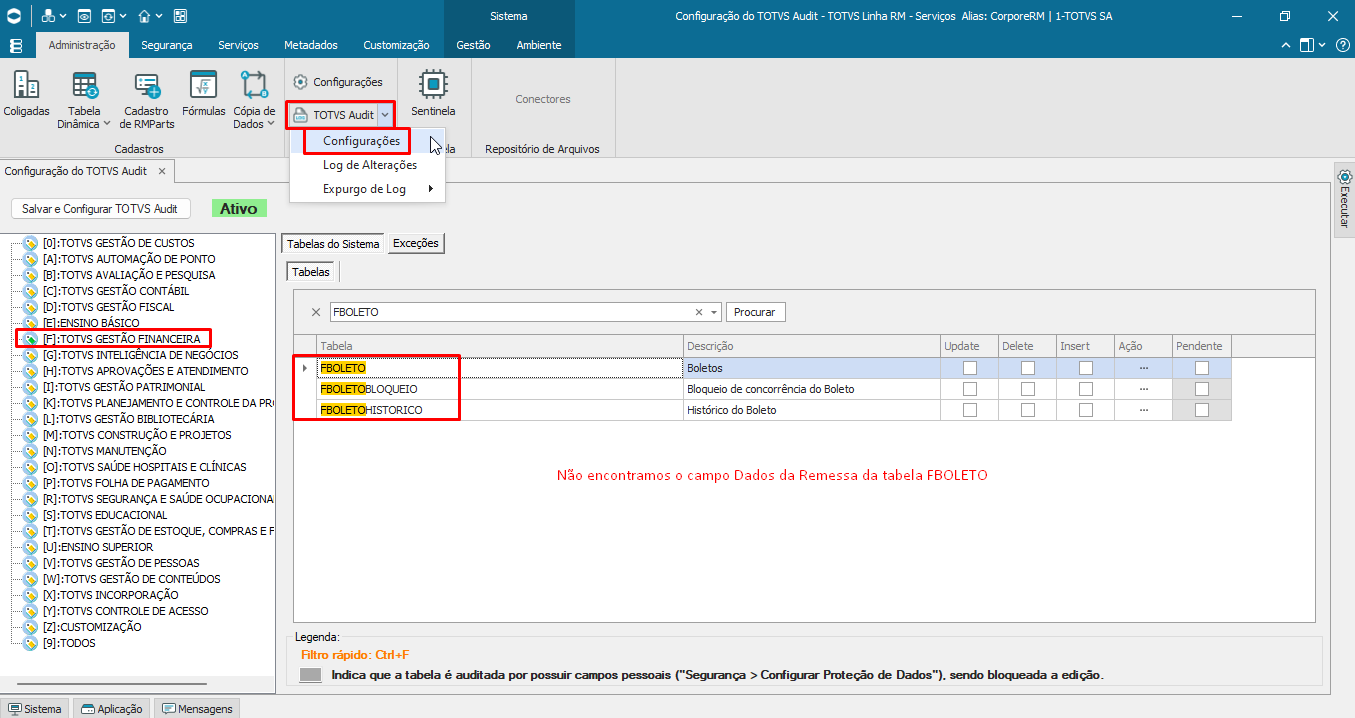
Task: Open the coligada quick-access dropdown arrow
Action: tap(63, 17)
